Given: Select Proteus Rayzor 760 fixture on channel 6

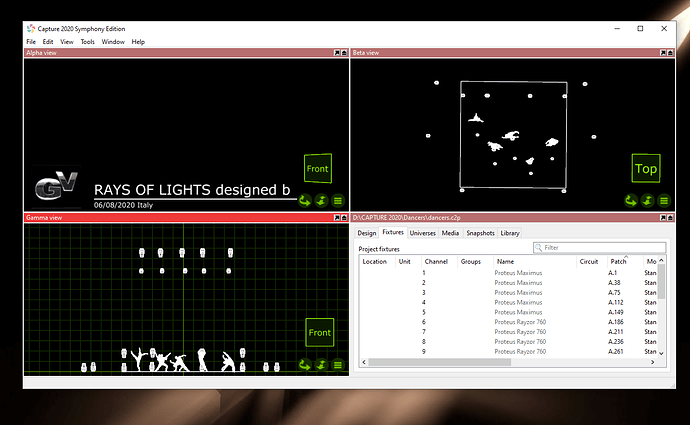Looking at the screenshot, I should tap(508, 322).
